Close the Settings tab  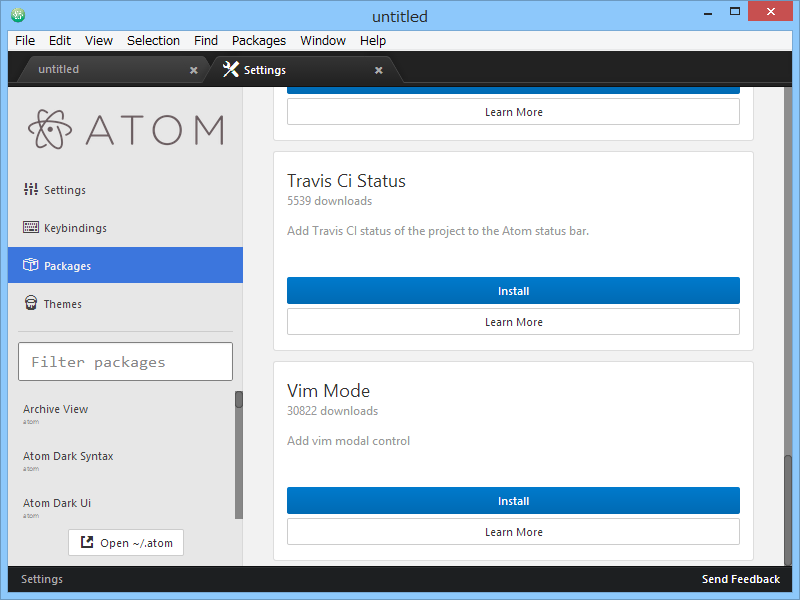point(379,70)
